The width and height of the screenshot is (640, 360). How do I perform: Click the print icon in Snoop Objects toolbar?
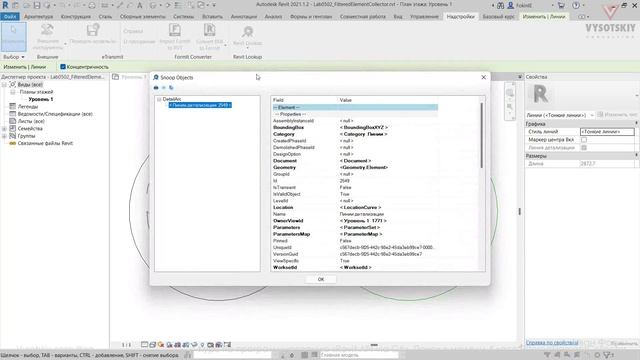pos(156,88)
